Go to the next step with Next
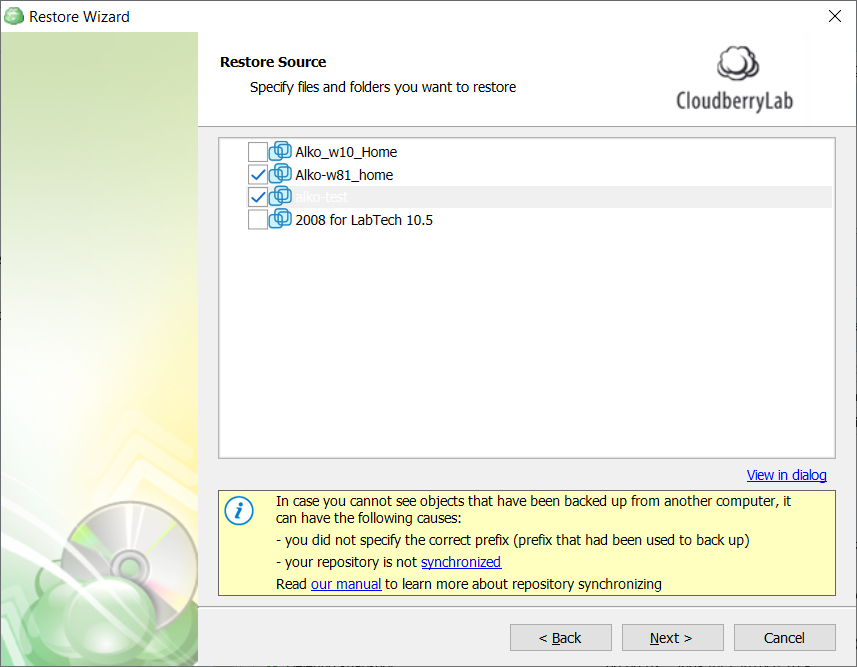This screenshot has width=857, height=667. [x=672, y=637]
